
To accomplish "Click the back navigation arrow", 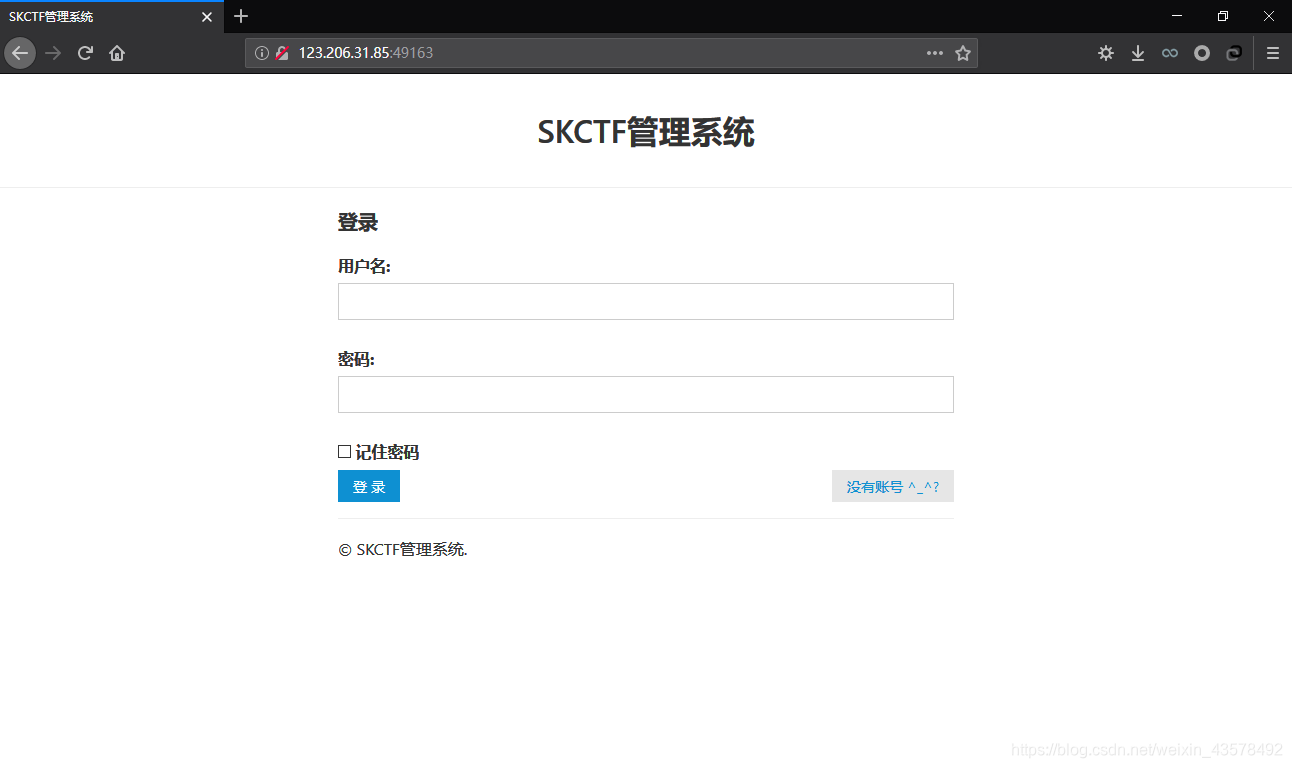I will click(19, 52).
